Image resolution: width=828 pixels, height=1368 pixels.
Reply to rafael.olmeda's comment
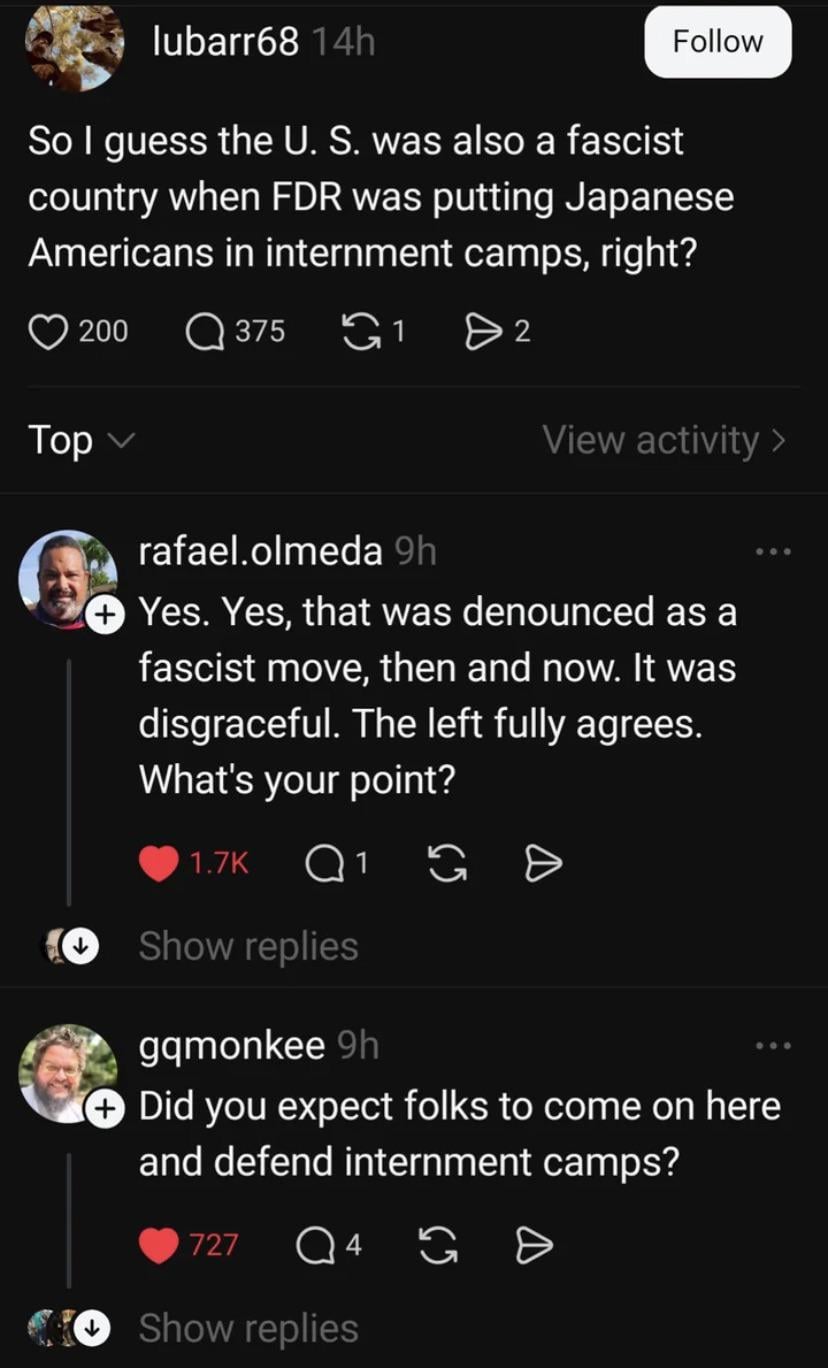click(322, 864)
